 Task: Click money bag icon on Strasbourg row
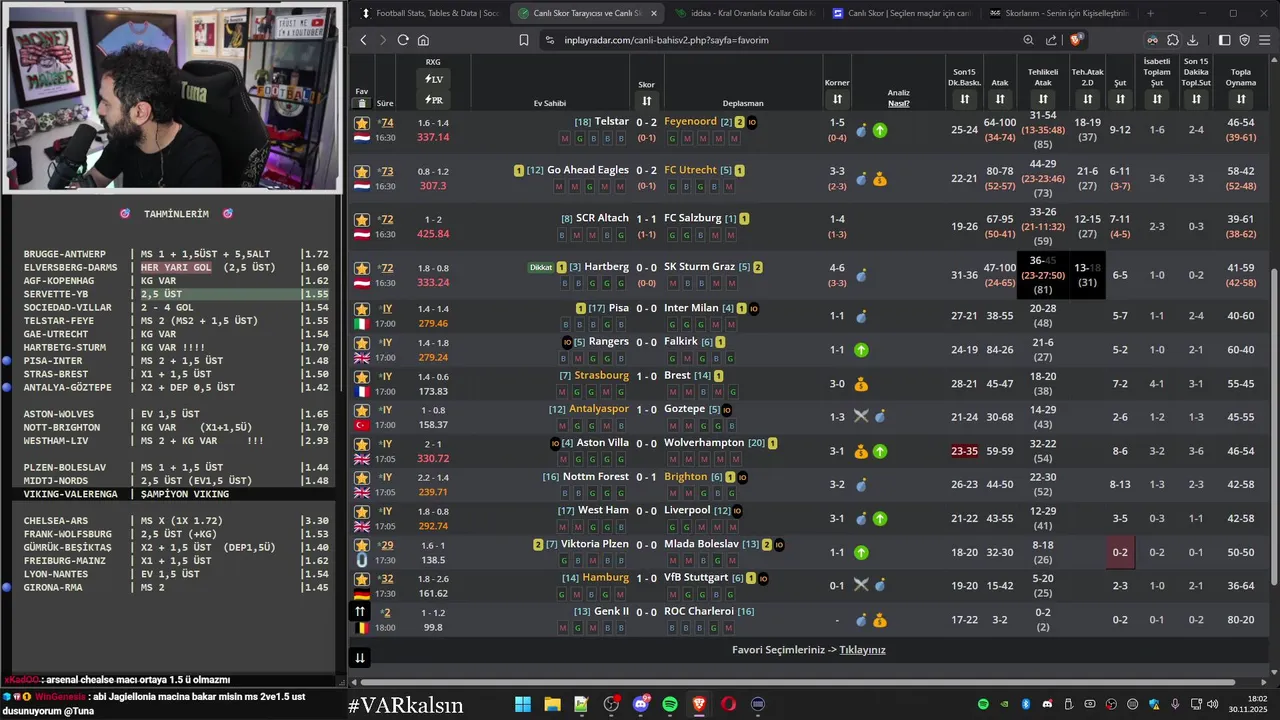[861, 384]
